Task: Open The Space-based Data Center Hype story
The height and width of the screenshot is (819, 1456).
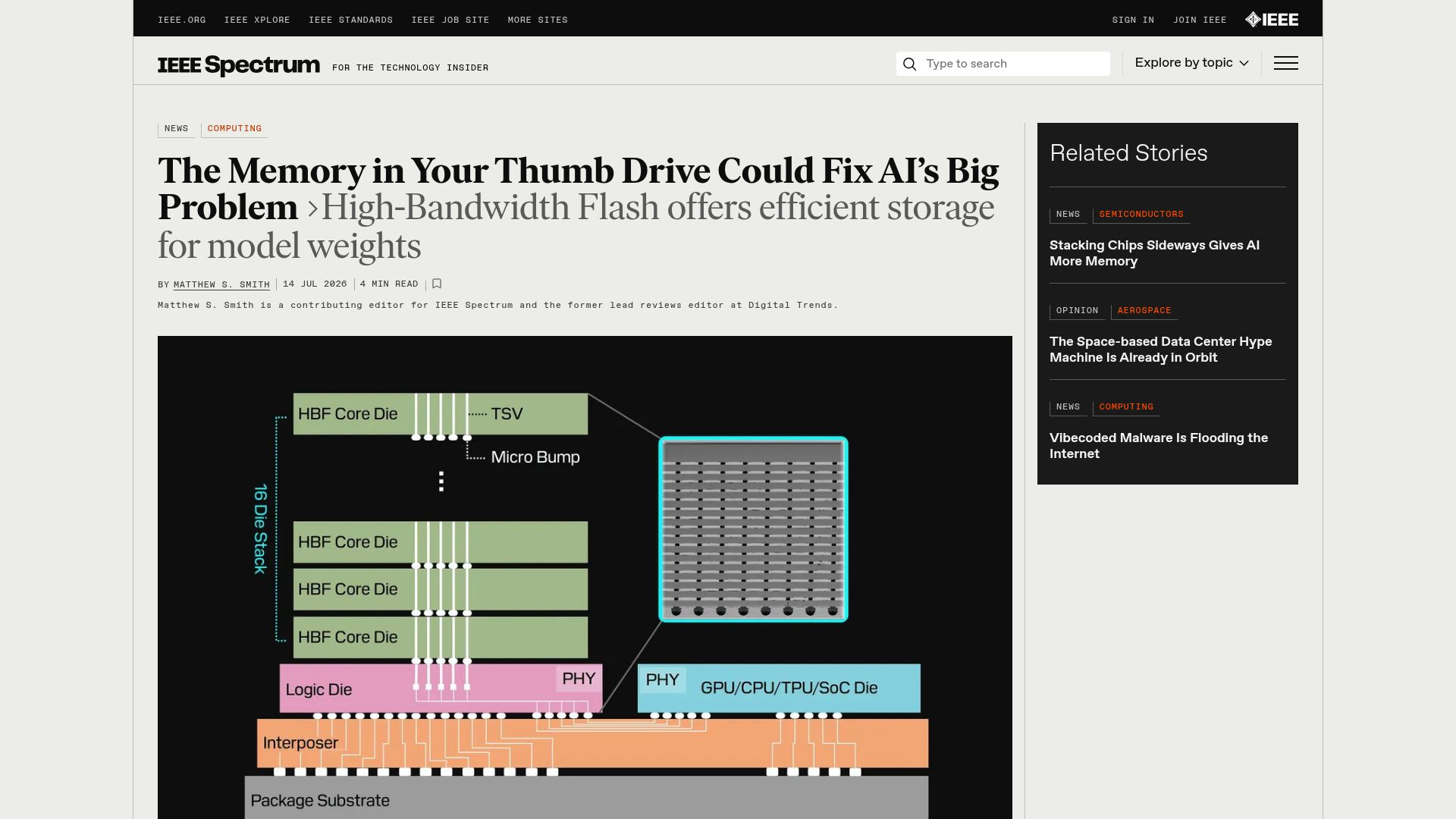Action: click(x=1160, y=350)
